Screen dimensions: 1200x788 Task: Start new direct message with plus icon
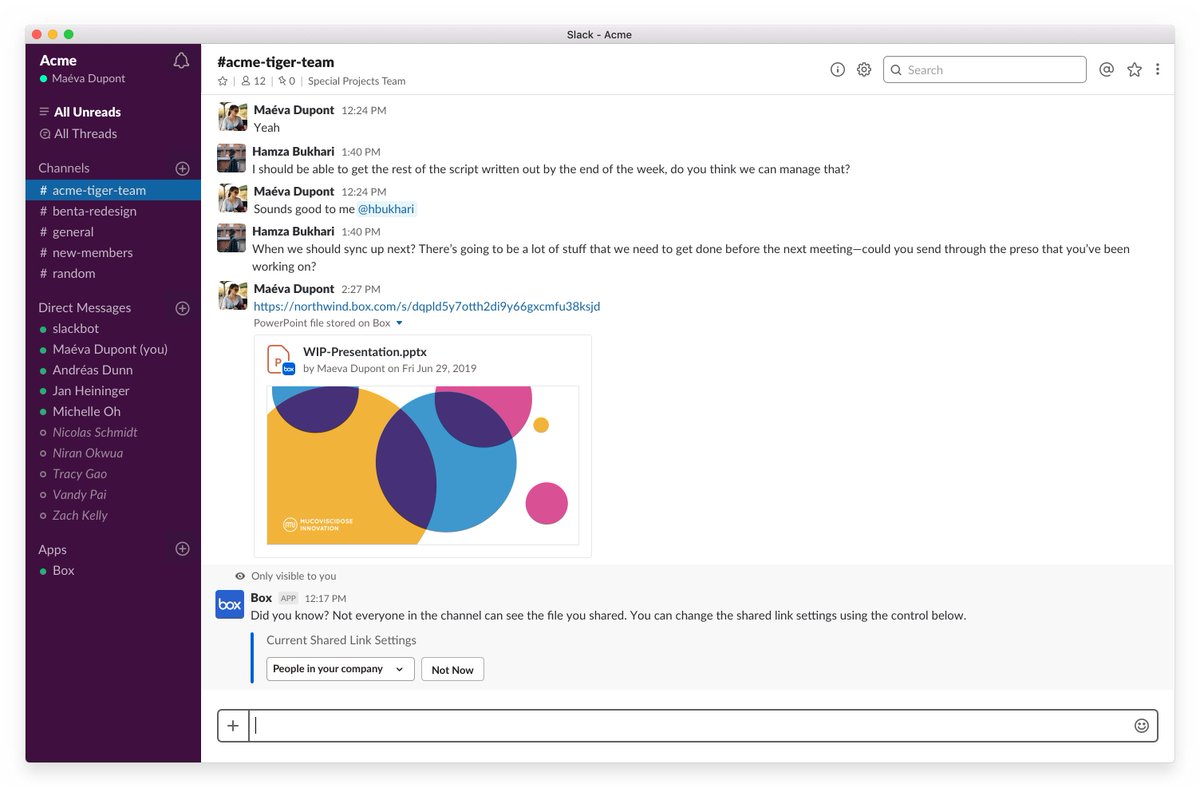point(182,308)
